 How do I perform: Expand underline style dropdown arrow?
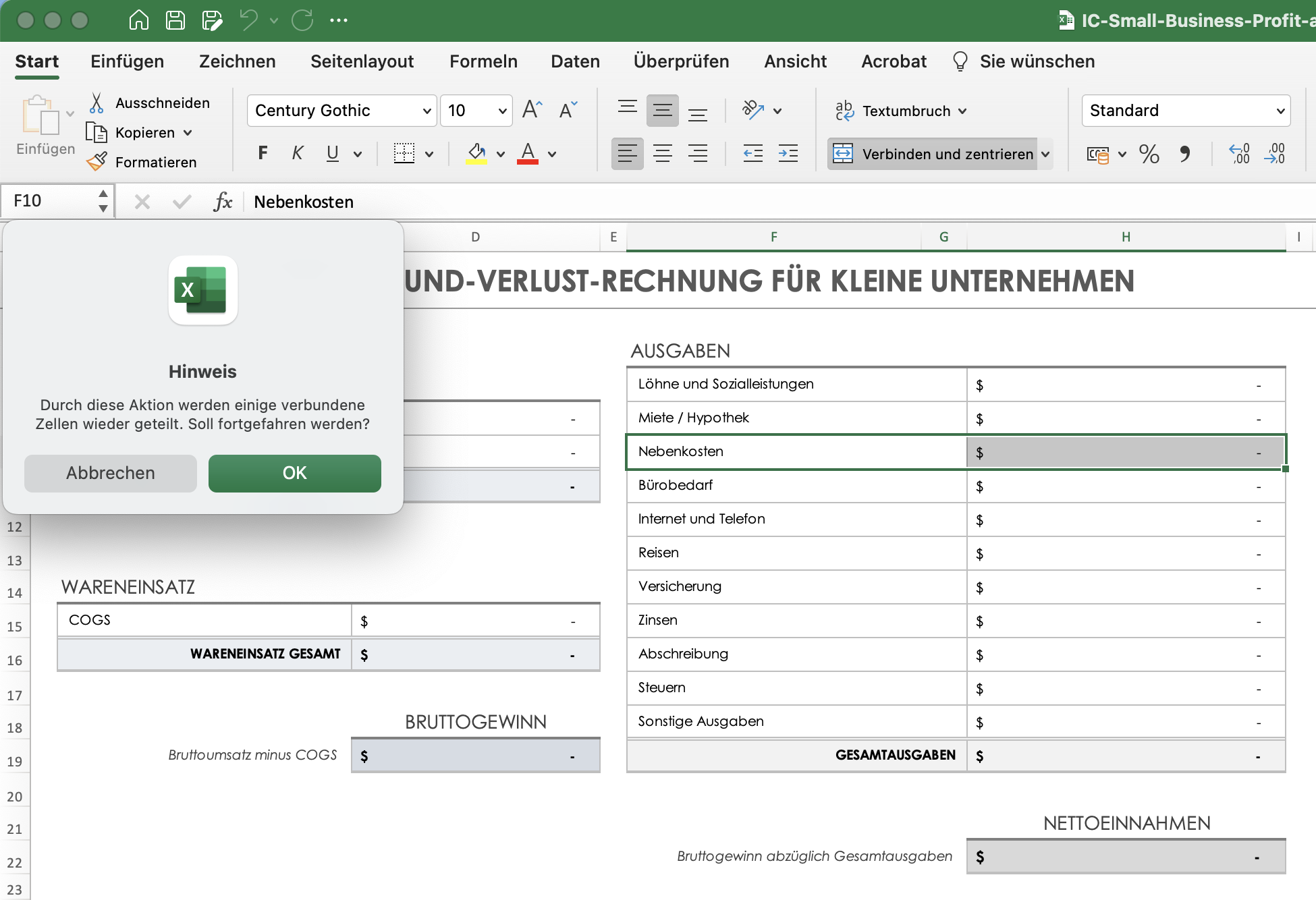(x=358, y=154)
